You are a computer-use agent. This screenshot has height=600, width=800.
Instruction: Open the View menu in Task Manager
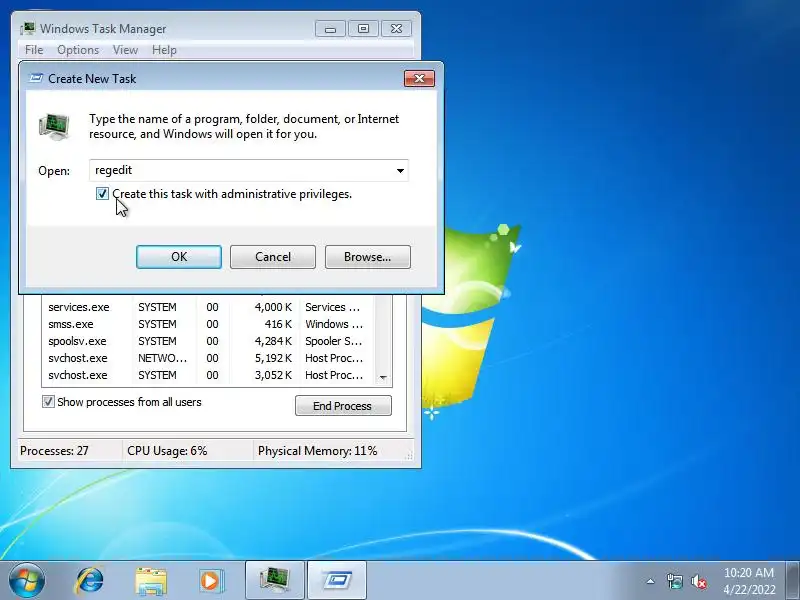pos(125,50)
